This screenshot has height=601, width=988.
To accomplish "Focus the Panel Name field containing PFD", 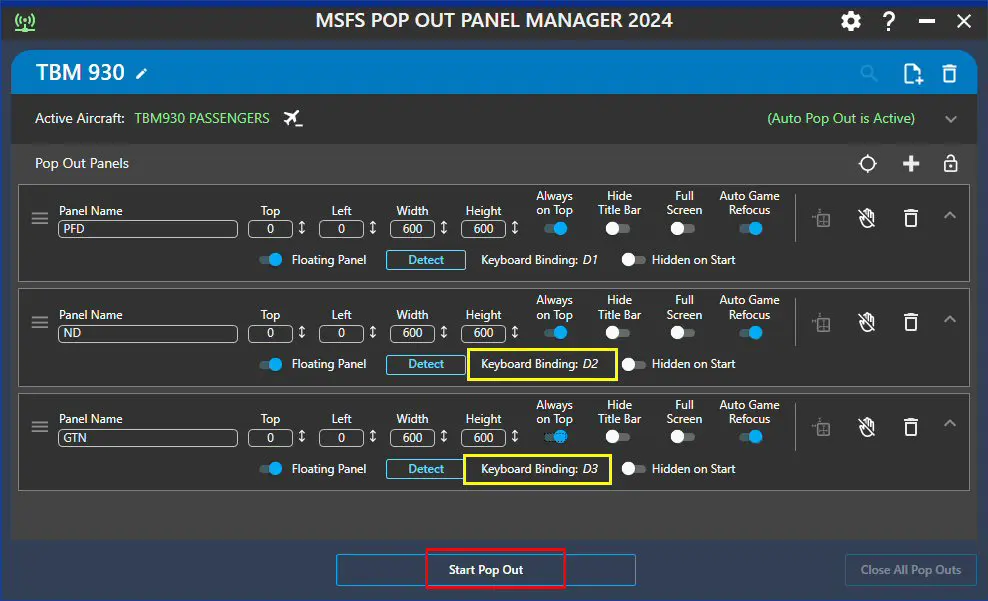I will [x=148, y=229].
